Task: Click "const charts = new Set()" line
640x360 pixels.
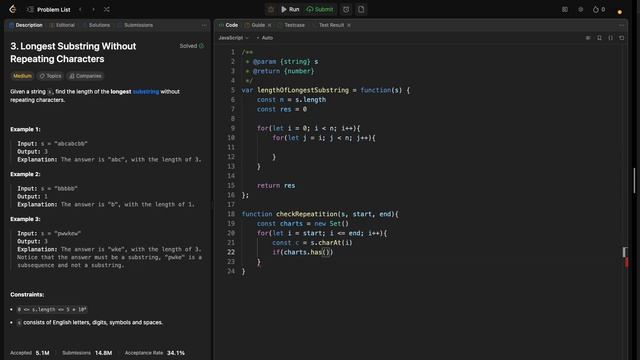Action: (303, 223)
